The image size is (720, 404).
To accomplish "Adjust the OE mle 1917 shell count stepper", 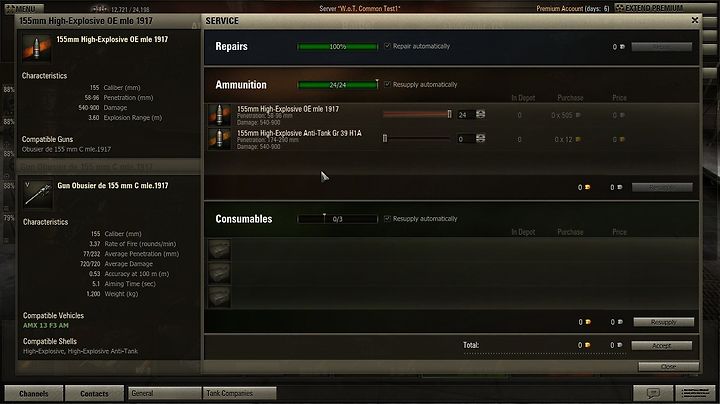I will click(480, 114).
